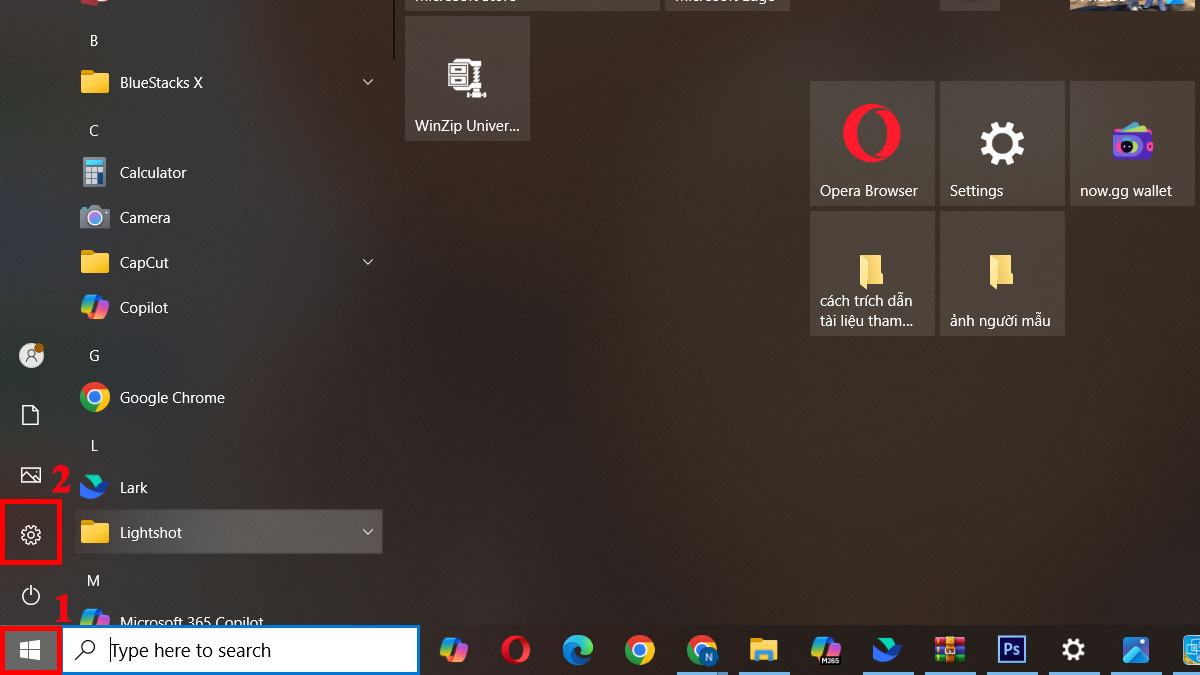This screenshot has height=675, width=1200.
Task: Open Copilot from the taskbar
Action: (x=453, y=651)
